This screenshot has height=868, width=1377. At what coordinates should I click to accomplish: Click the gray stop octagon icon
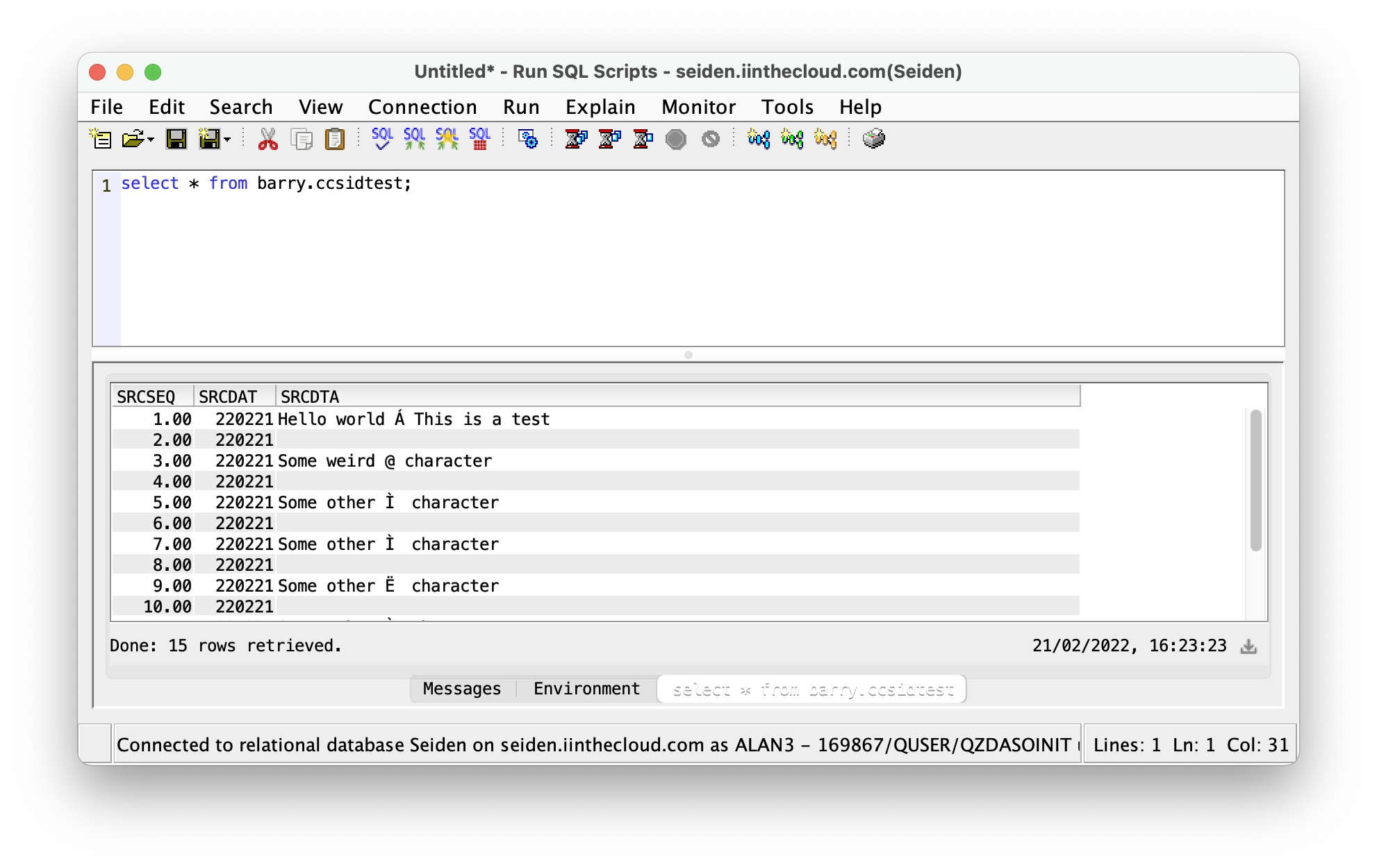click(675, 139)
